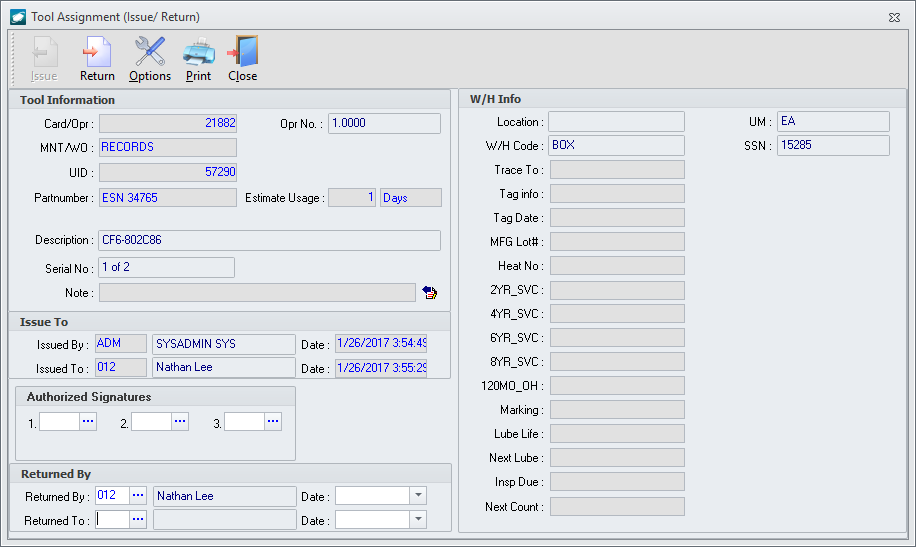
Task: Open the note editor icon beside Note
Action: [x=430, y=292]
